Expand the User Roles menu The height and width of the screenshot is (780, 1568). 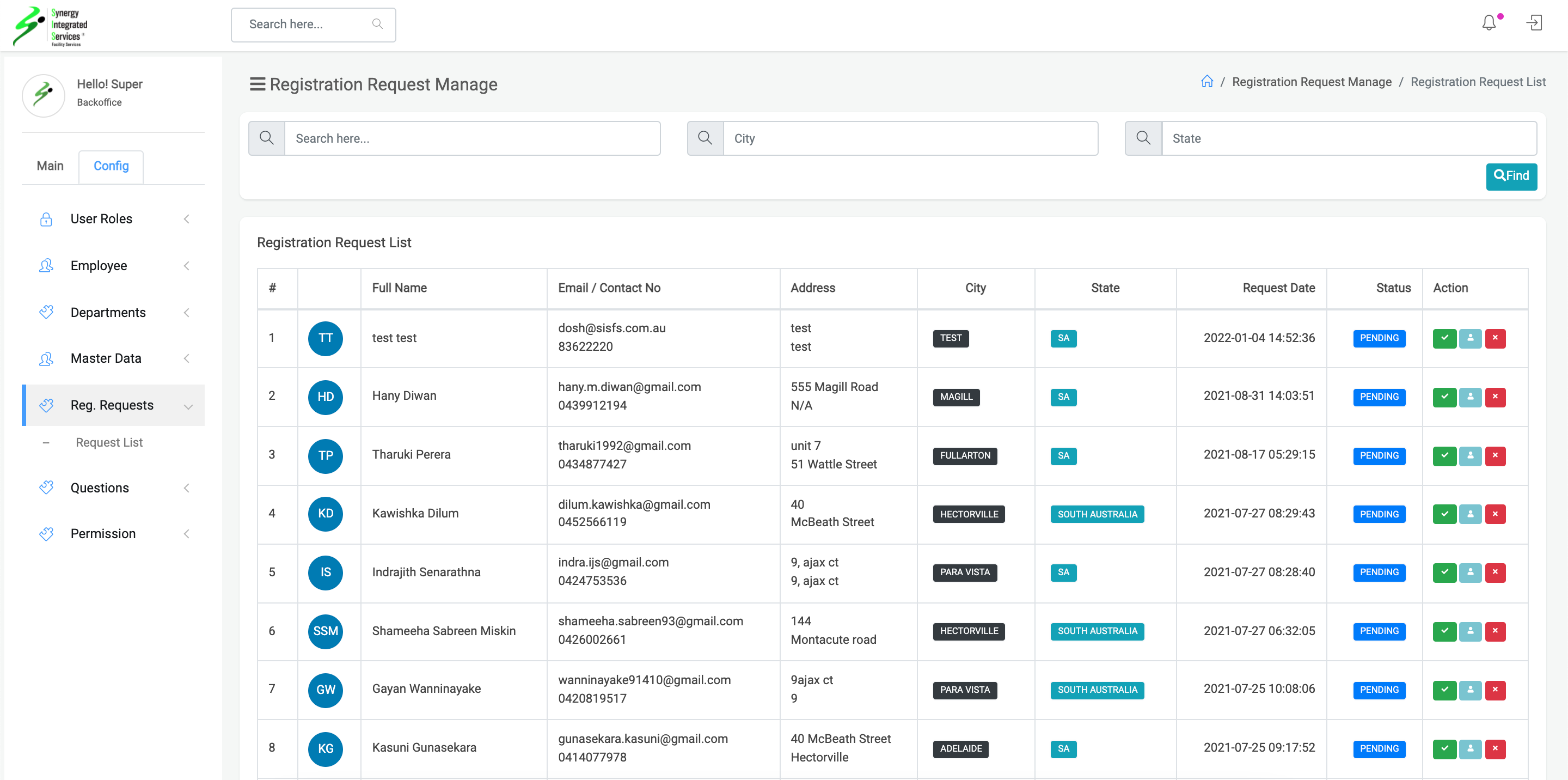pyautogui.click(x=113, y=219)
